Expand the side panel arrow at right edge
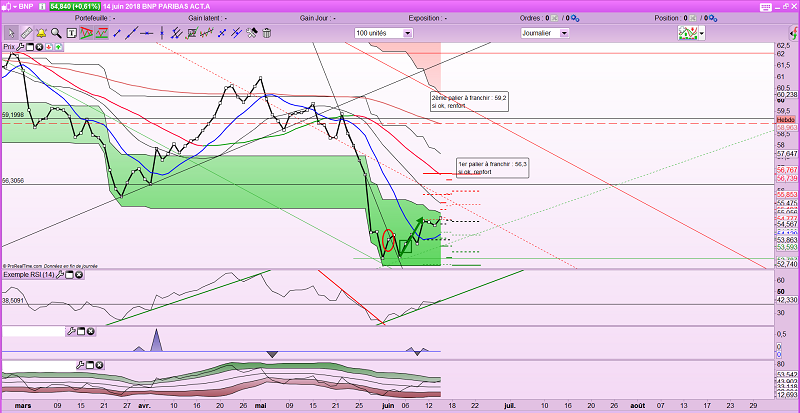This screenshot has width=800, height=413. pos(794,35)
